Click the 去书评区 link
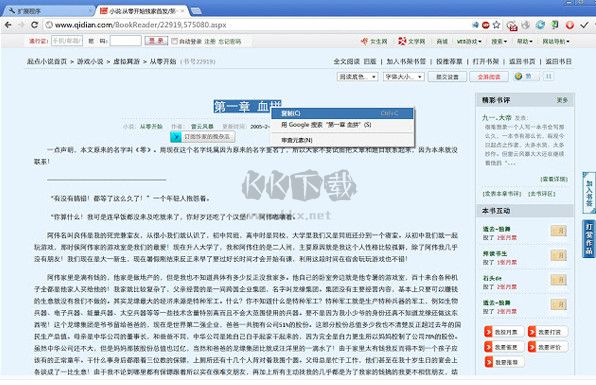This screenshot has height=385, width=596. (x=542, y=194)
